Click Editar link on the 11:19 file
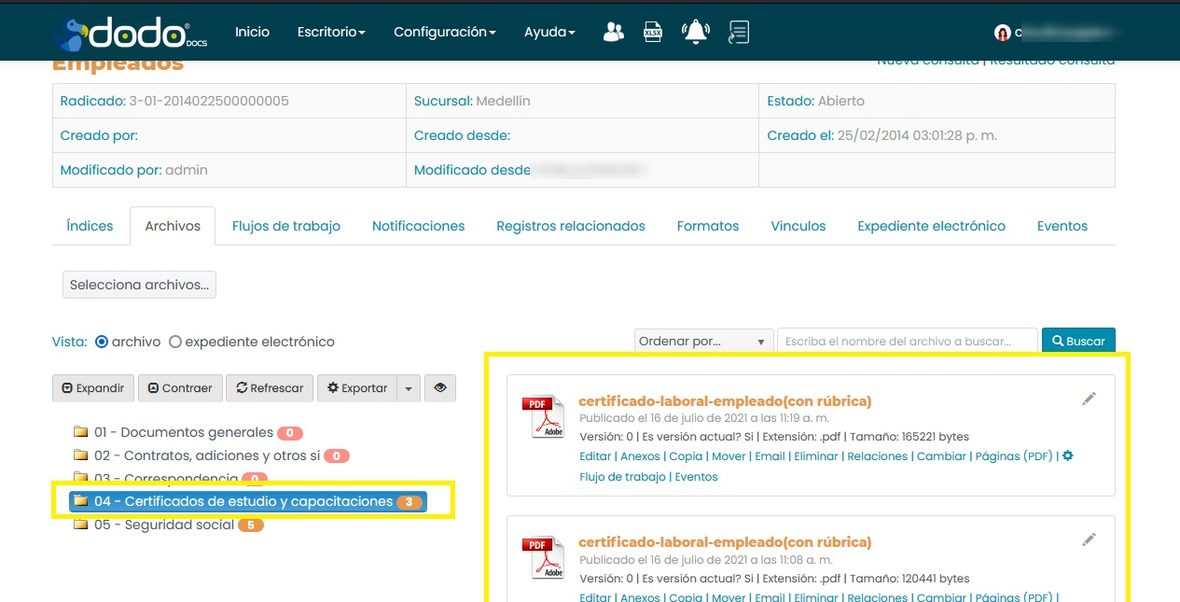The image size is (1180, 602). pyautogui.click(x=595, y=456)
